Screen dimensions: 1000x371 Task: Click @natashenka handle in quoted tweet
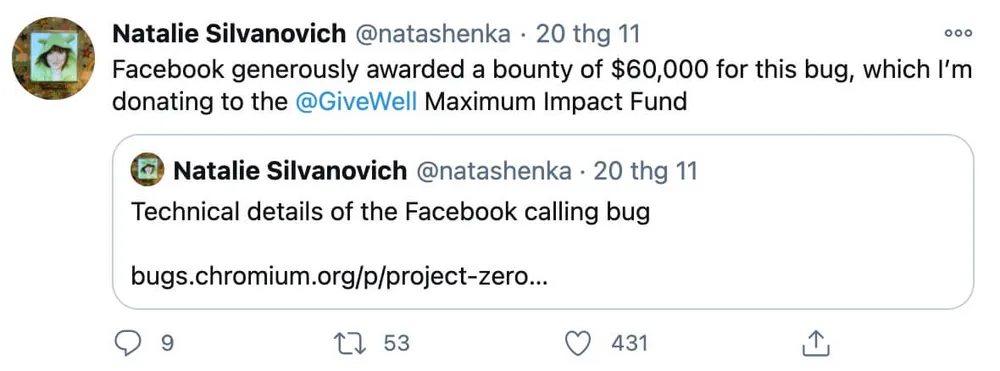pyautogui.click(x=493, y=171)
